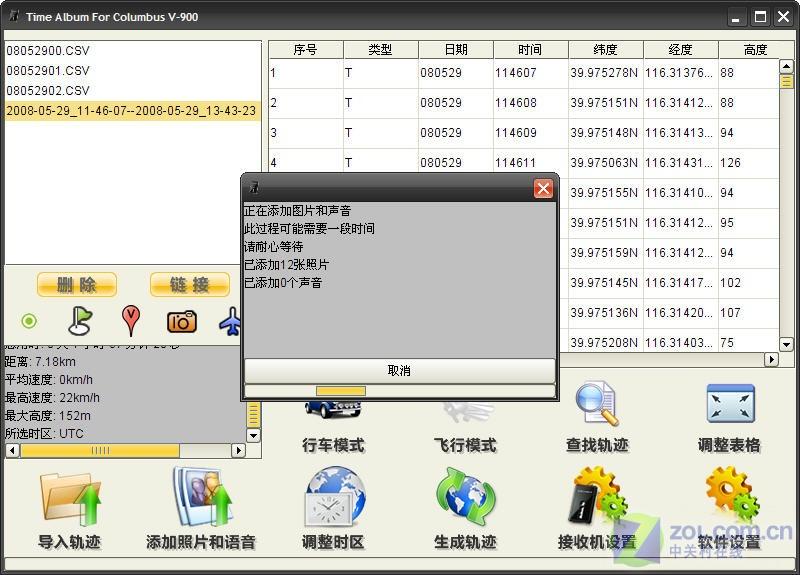Select track 2008-05-29_11-46-07--2008-05-29_13-43-23
800x575 pixels.
pos(132,111)
